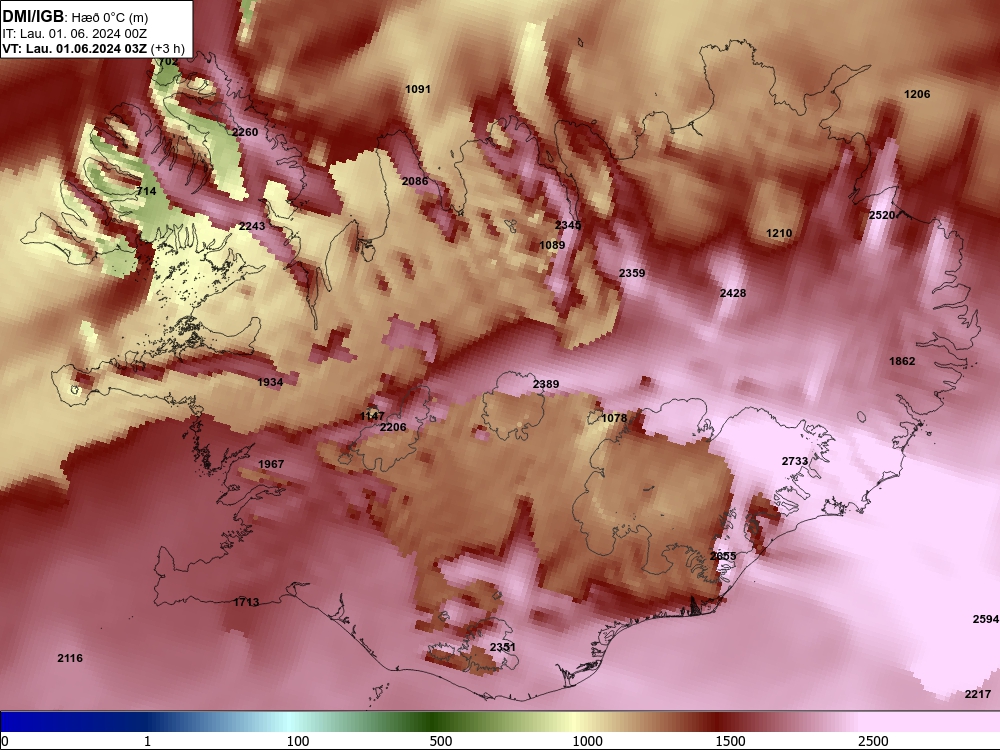Click the DMI/IGB title in the info box
Image resolution: width=1000 pixels, height=750 pixels.
click(x=33, y=17)
